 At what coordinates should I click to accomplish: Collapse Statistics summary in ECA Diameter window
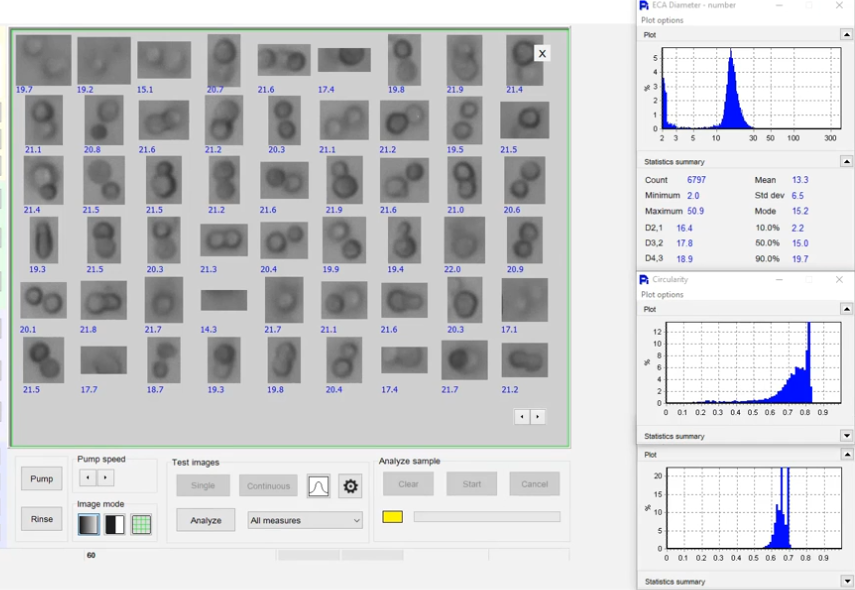[x=846, y=161]
